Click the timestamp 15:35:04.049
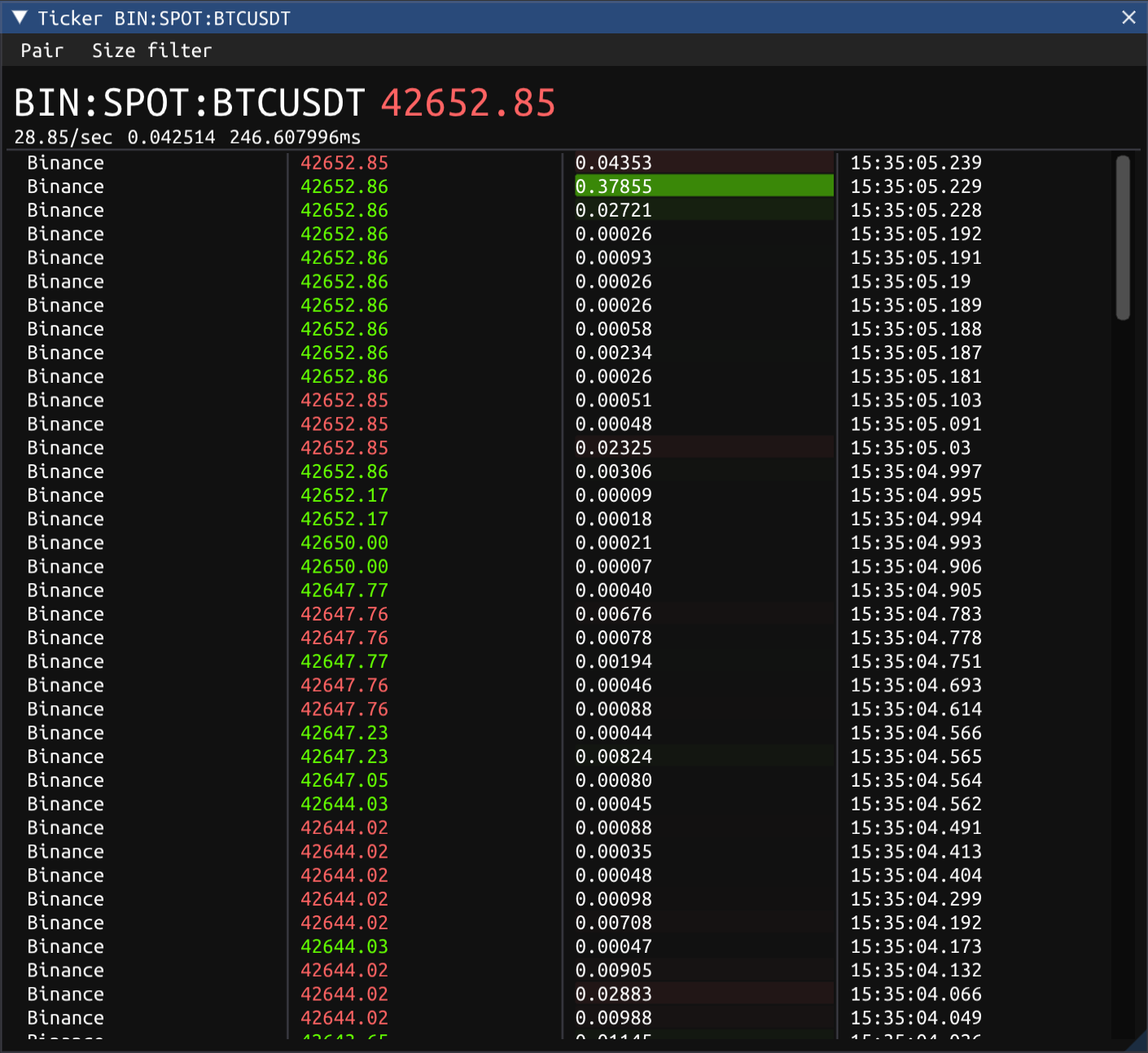Screen dimensions: 1148x1053 pyautogui.click(x=916, y=1018)
